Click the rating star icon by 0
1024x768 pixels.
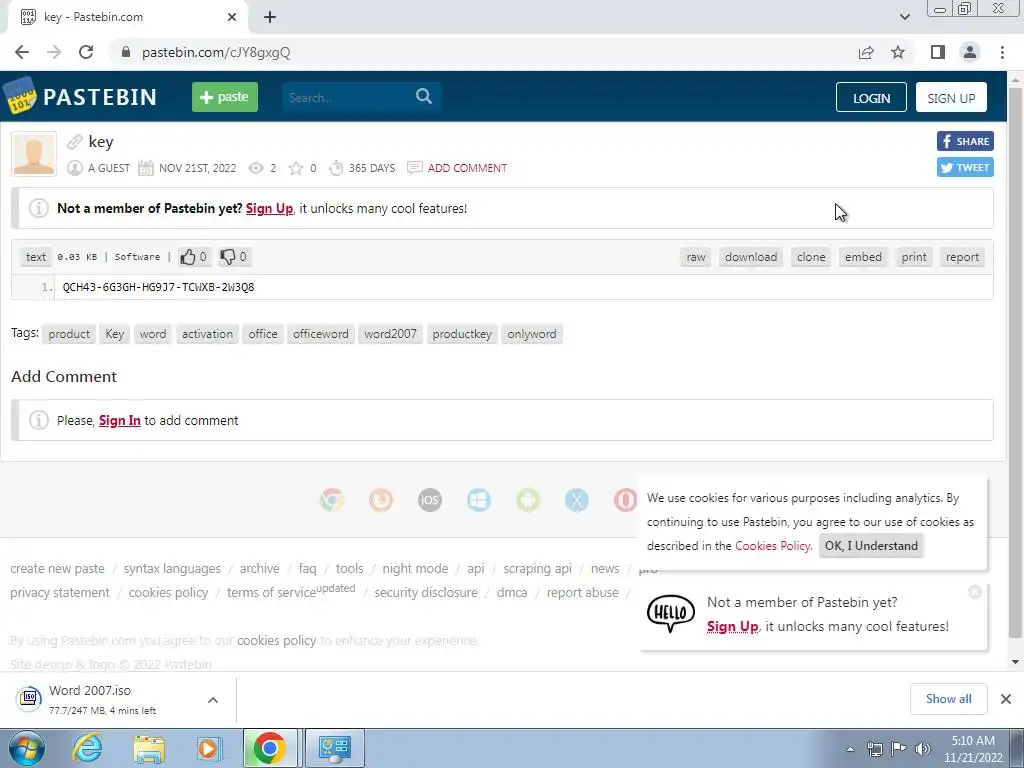(x=296, y=168)
